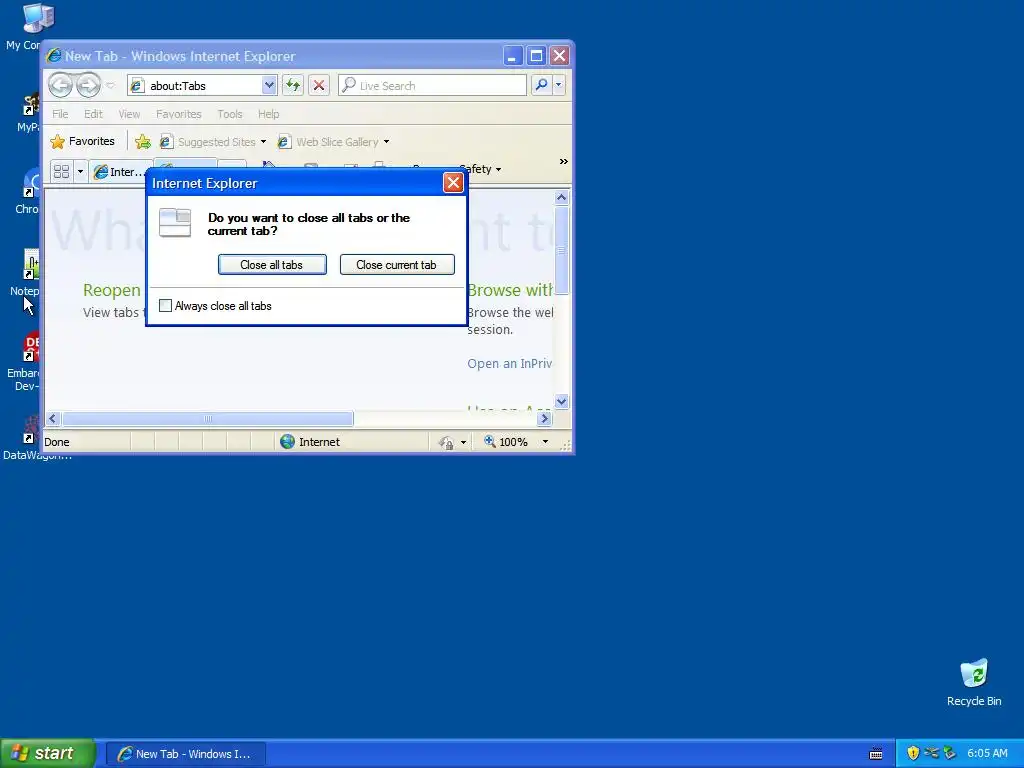Image resolution: width=1024 pixels, height=768 pixels.
Task: Click the Forward navigation arrow button
Action: [x=88, y=85]
